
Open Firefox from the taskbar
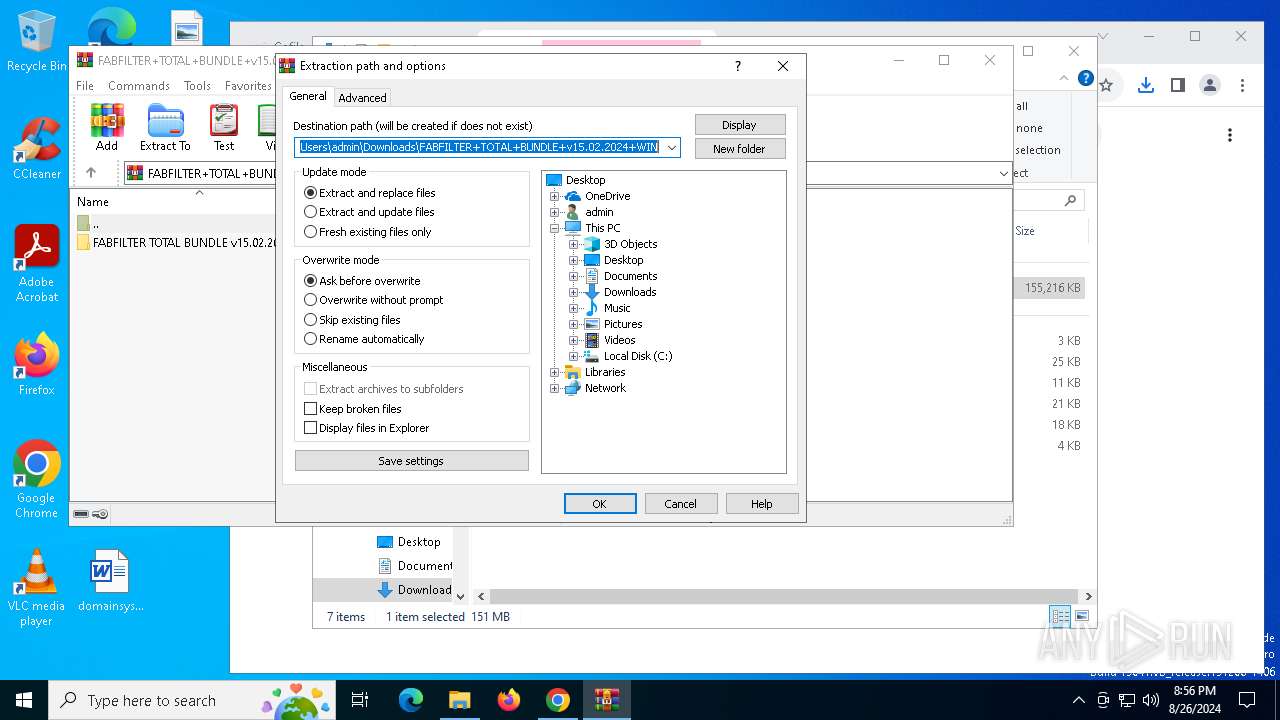click(508, 700)
